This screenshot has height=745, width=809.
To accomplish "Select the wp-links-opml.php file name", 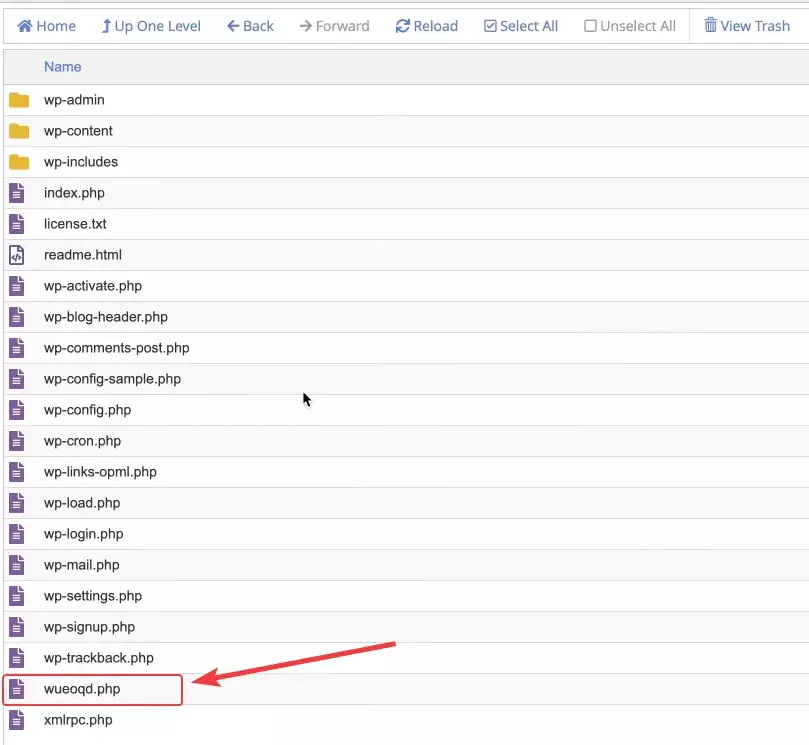I will coord(101,472).
